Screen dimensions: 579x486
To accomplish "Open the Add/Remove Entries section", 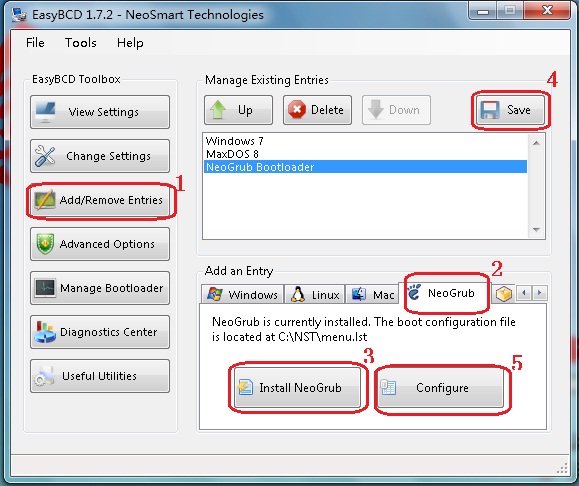I will (x=100, y=200).
